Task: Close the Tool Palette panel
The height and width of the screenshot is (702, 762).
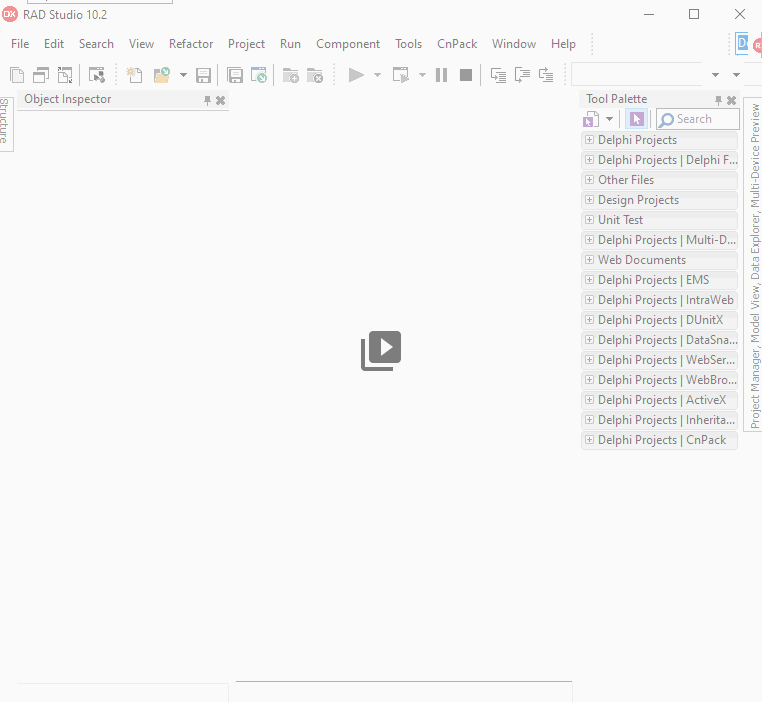Action: tap(731, 101)
